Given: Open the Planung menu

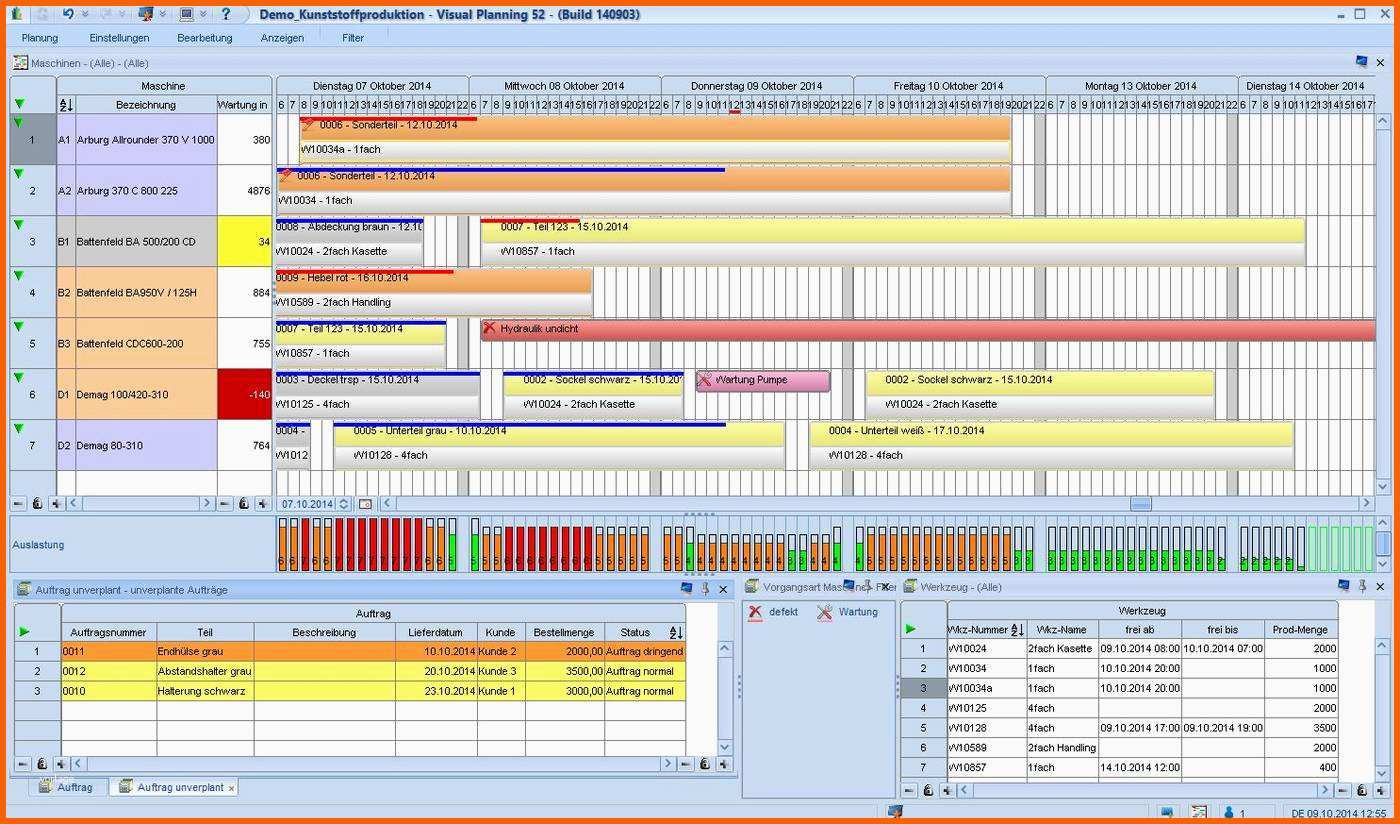Looking at the screenshot, I should coord(40,38).
